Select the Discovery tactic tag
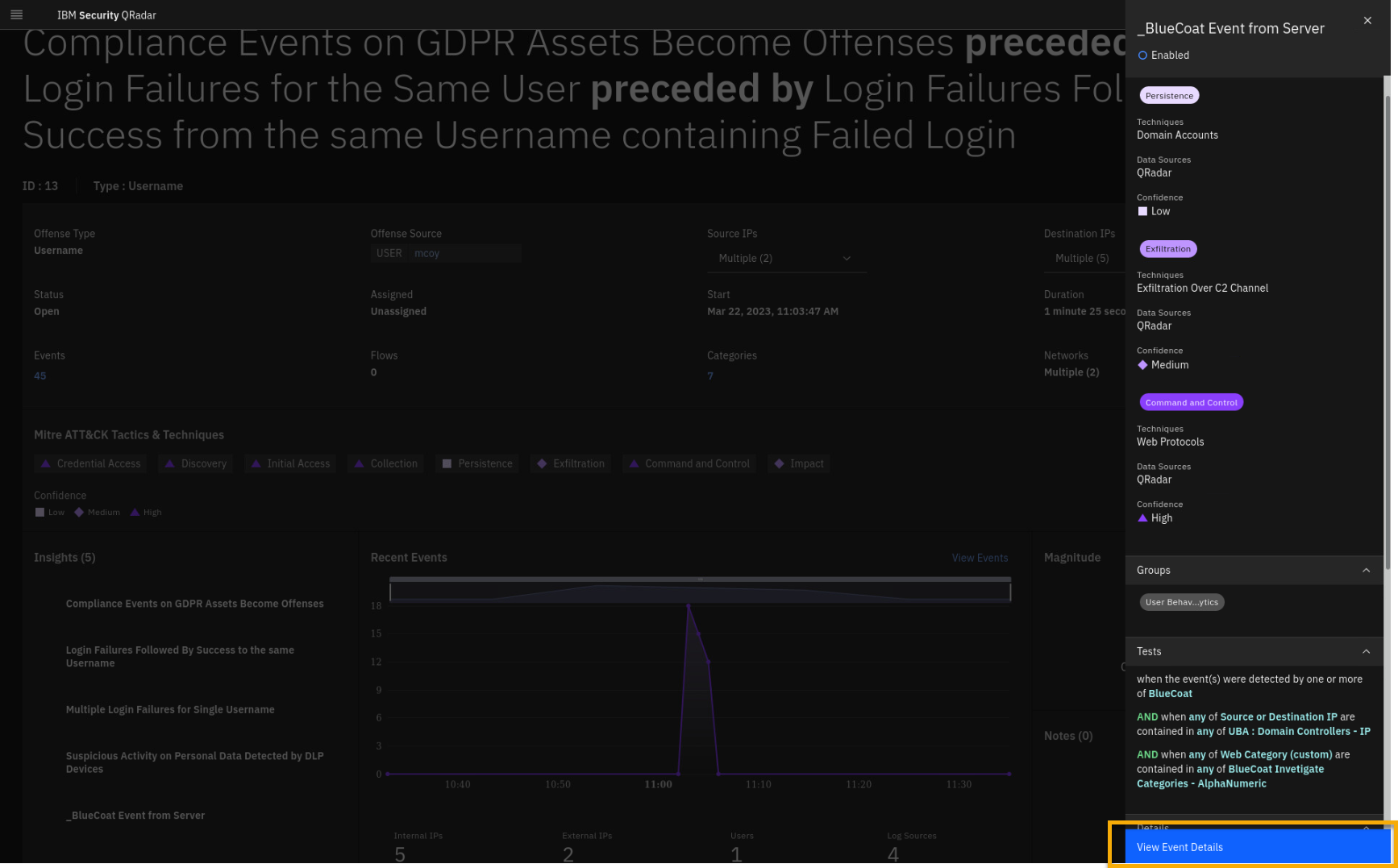1398x868 pixels. 195,463
